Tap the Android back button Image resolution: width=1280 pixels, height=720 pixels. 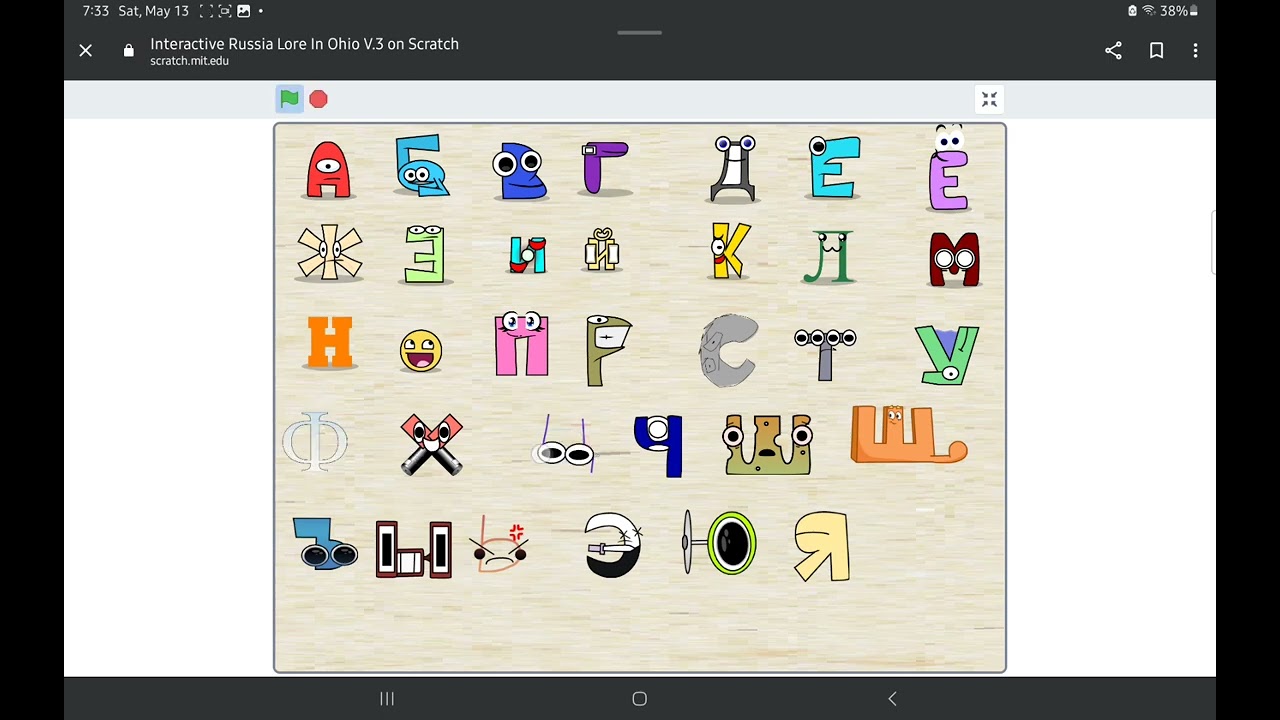893,699
